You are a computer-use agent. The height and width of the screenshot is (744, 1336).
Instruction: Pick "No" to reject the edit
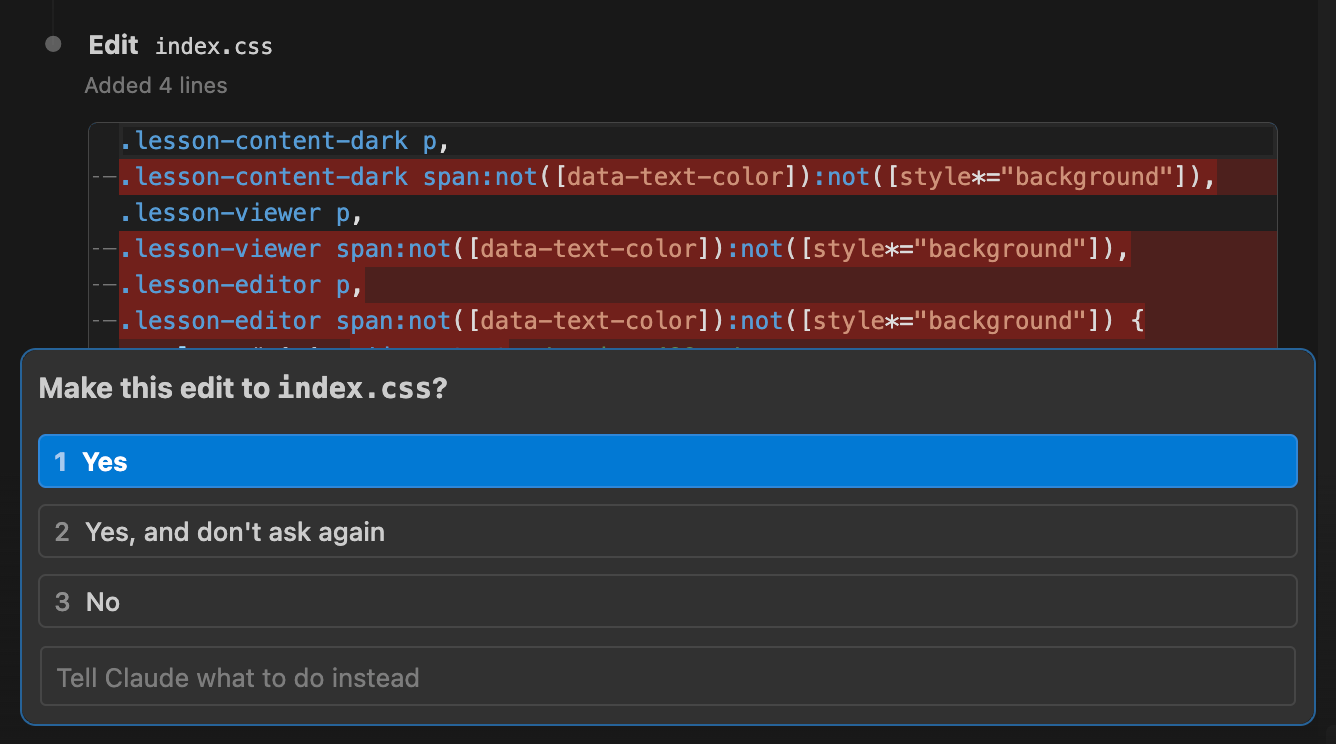(667, 601)
